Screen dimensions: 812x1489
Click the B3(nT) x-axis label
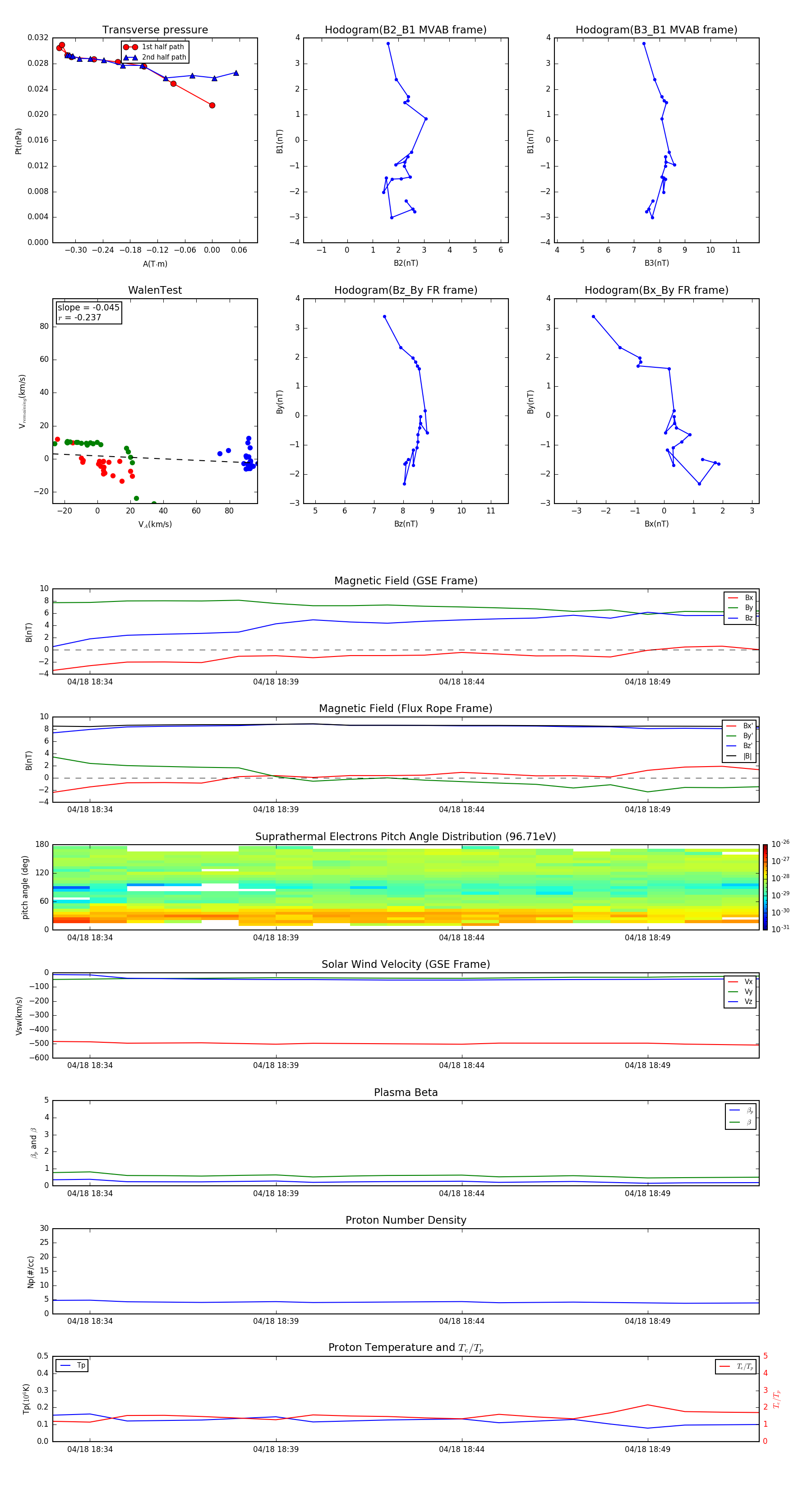click(x=656, y=263)
